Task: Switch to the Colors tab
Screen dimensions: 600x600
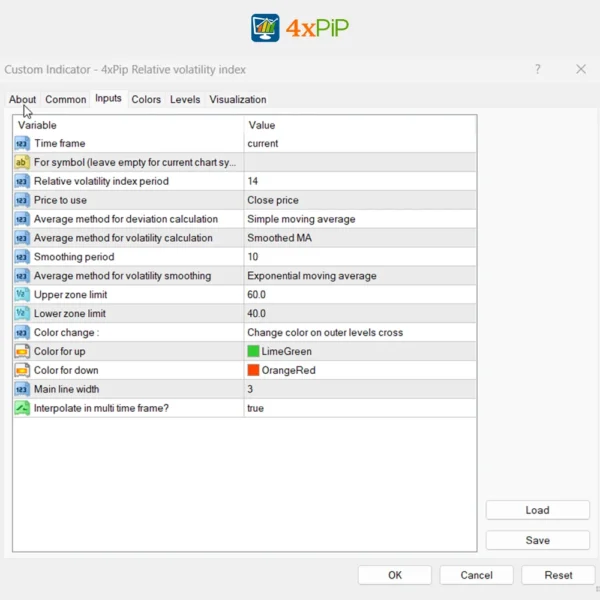Action: tap(146, 99)
